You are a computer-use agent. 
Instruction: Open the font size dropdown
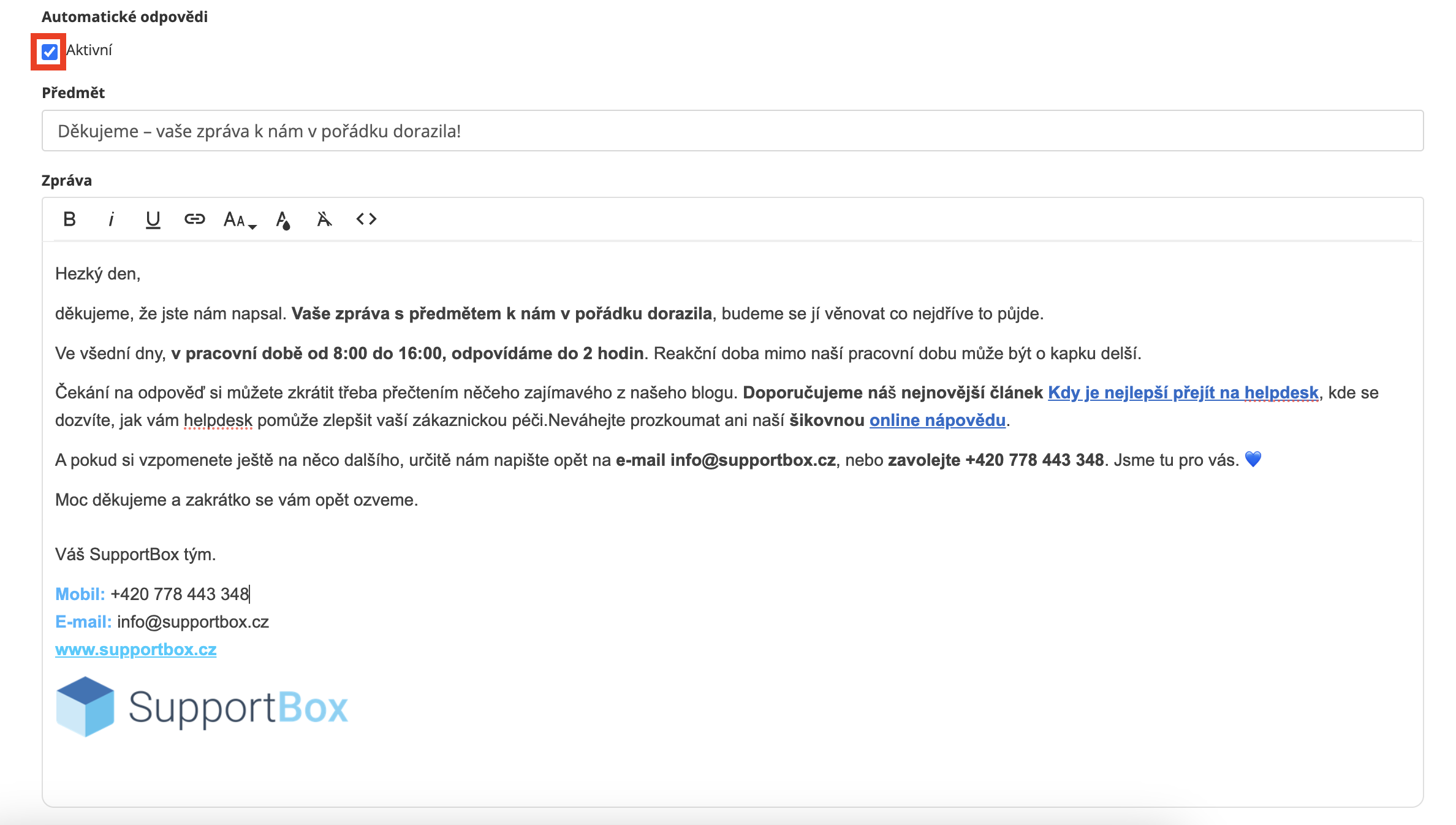tap(240, 219)
